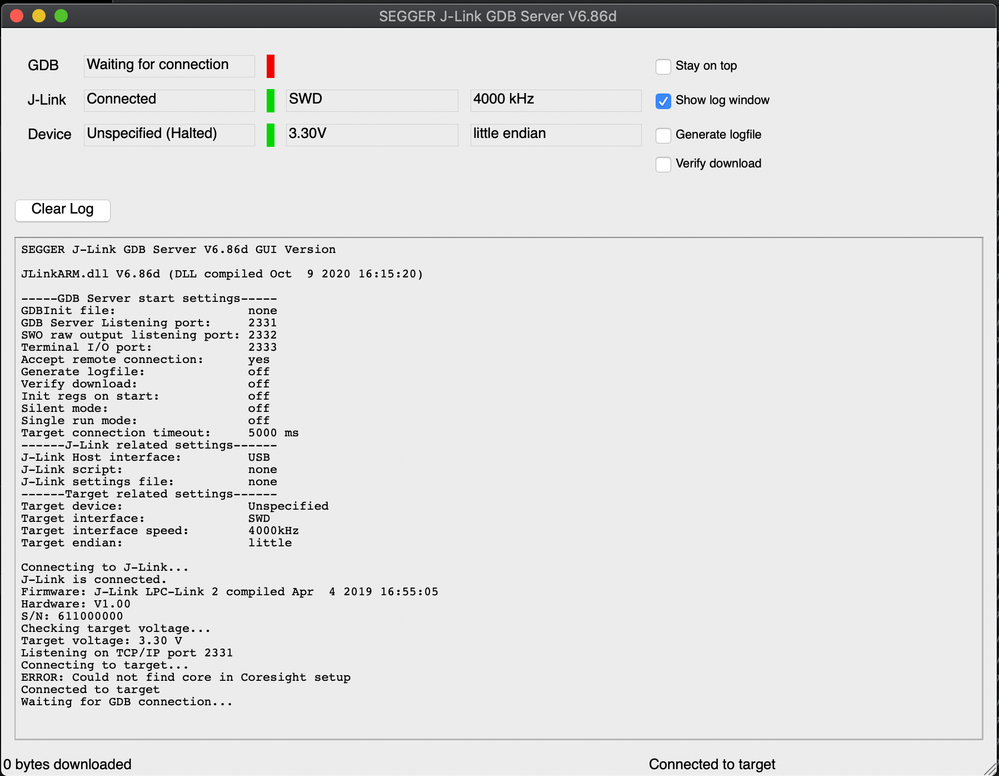Click 'Silent mode: off' log line
Image resolution: width=999 pixels, height=776 pixels.
click(145, 408)
